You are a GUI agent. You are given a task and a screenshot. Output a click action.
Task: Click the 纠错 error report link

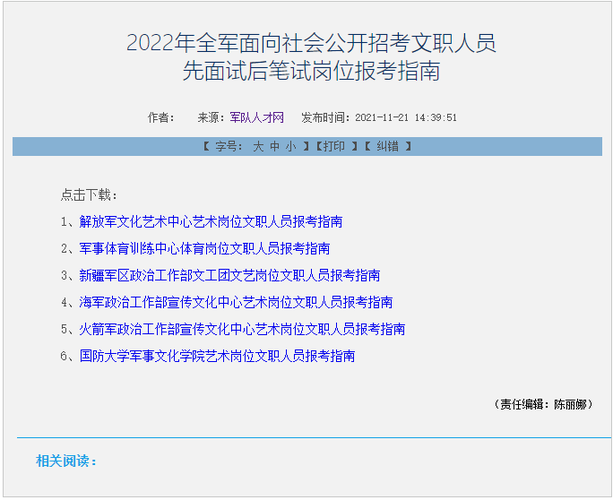click(x=387, y=147)
